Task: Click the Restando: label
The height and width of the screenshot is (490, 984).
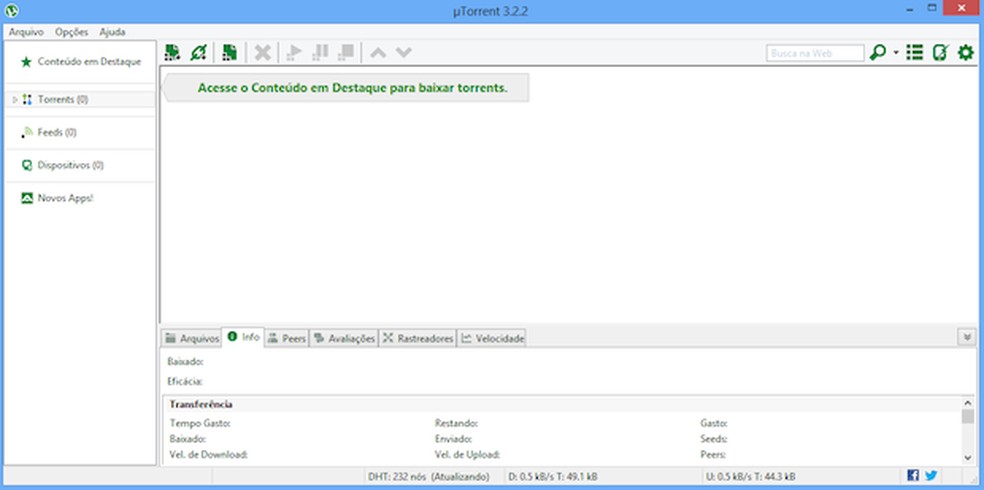Action: 456,423
